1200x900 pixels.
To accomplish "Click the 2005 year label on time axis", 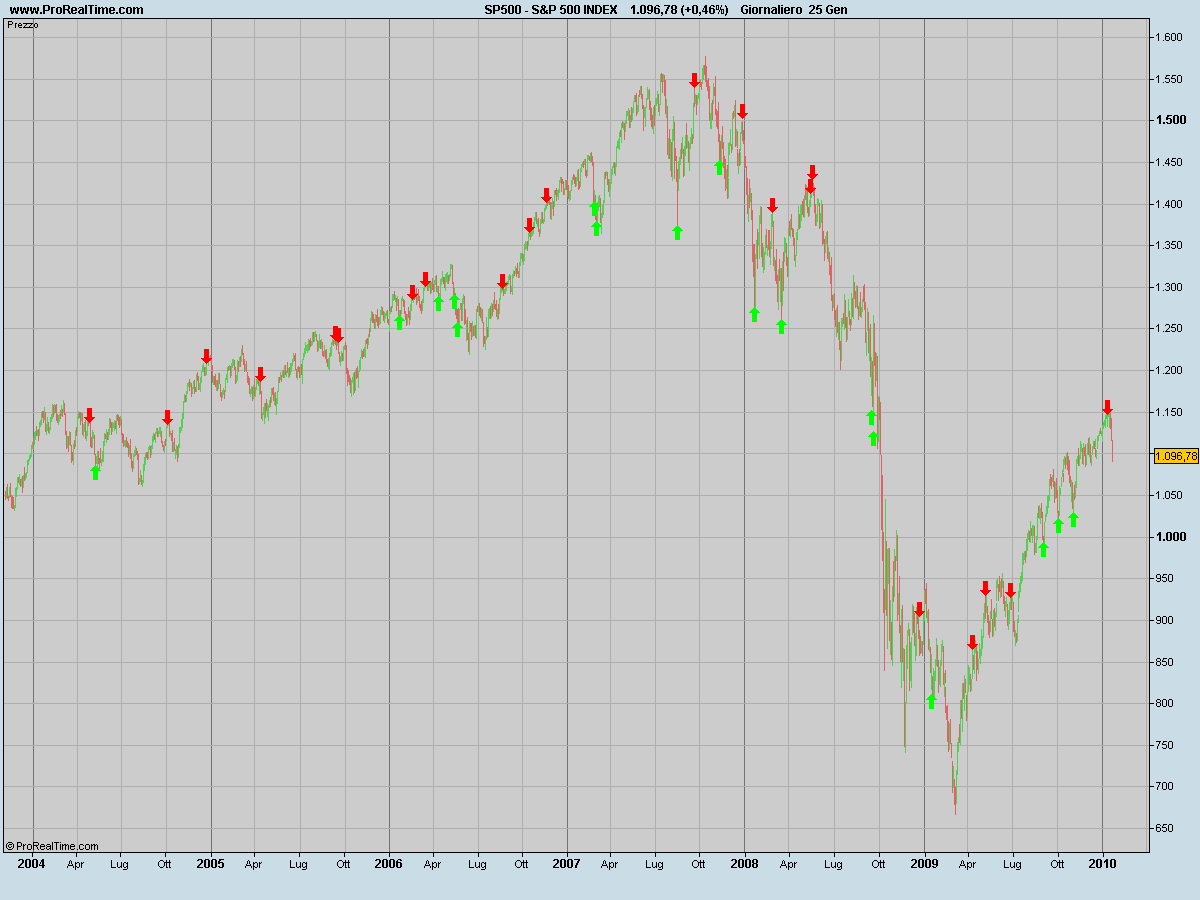I will (210, 862).
